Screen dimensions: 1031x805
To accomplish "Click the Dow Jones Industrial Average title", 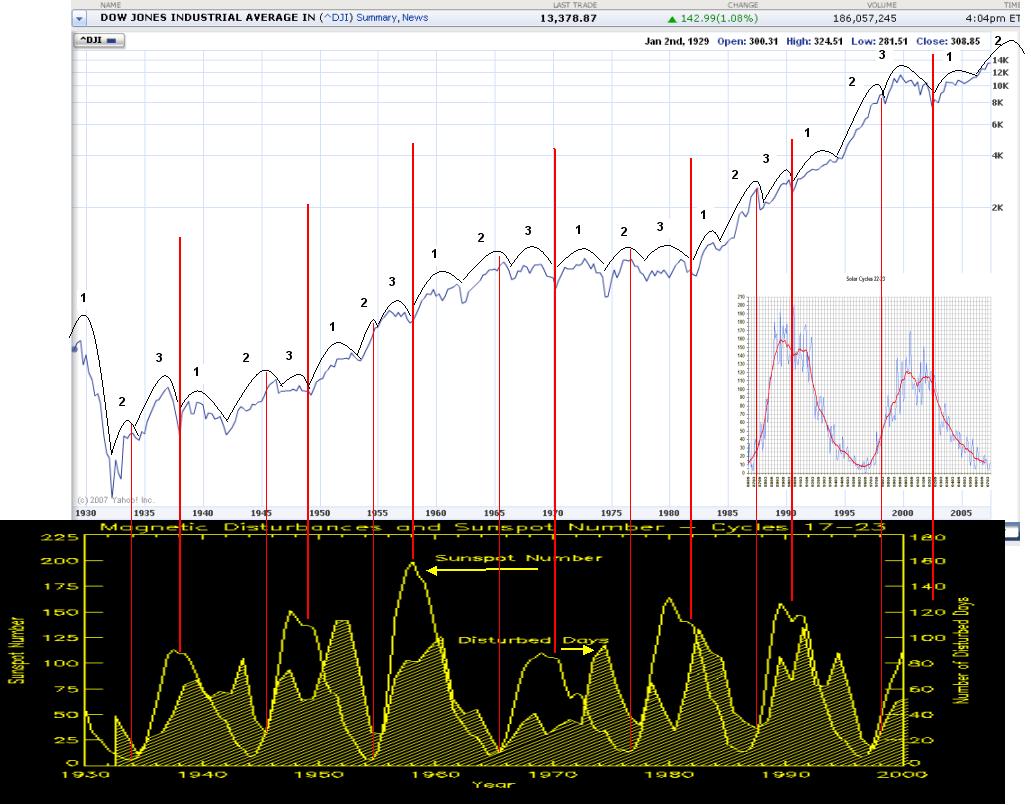I will point(208,18).
